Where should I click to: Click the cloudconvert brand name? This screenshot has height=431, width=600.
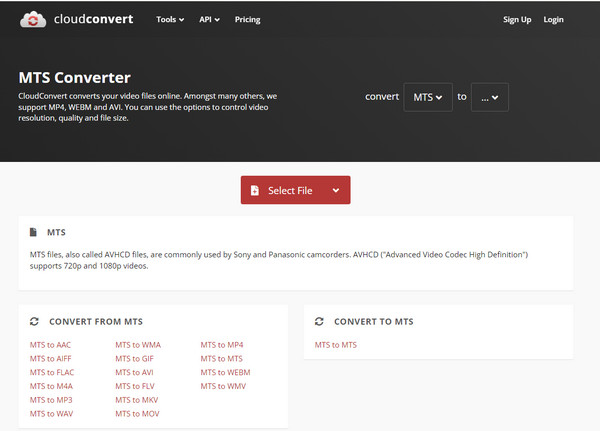pyautogui.click(x=93, y=19)
